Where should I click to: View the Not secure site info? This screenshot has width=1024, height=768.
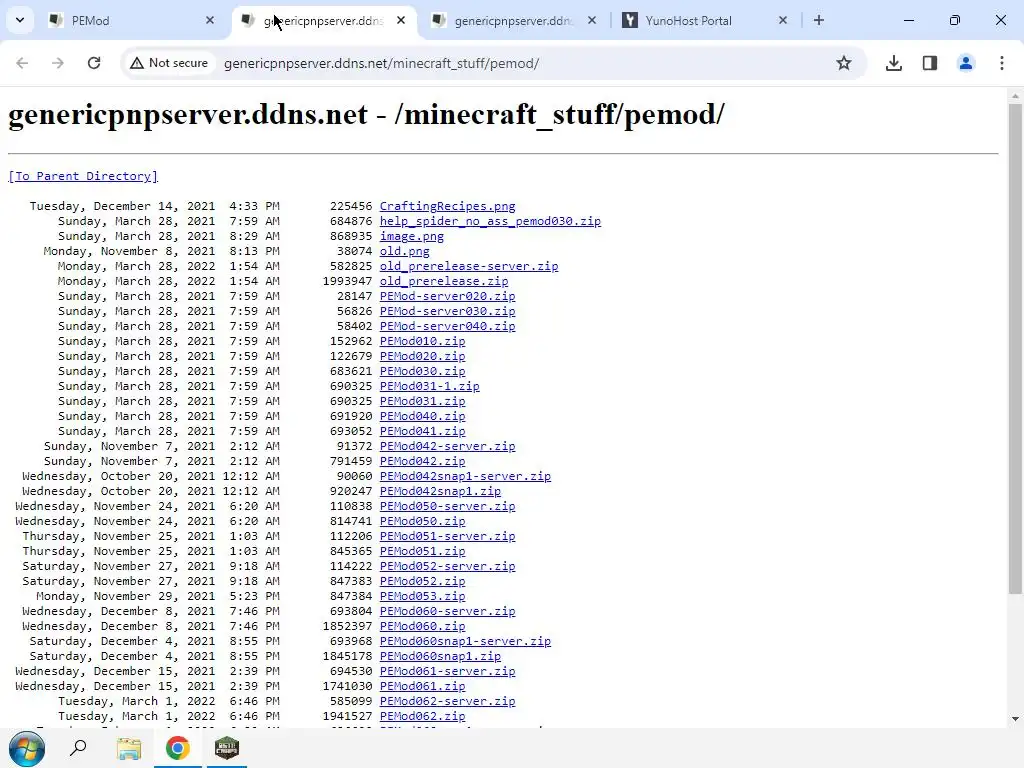pos(169,63)
